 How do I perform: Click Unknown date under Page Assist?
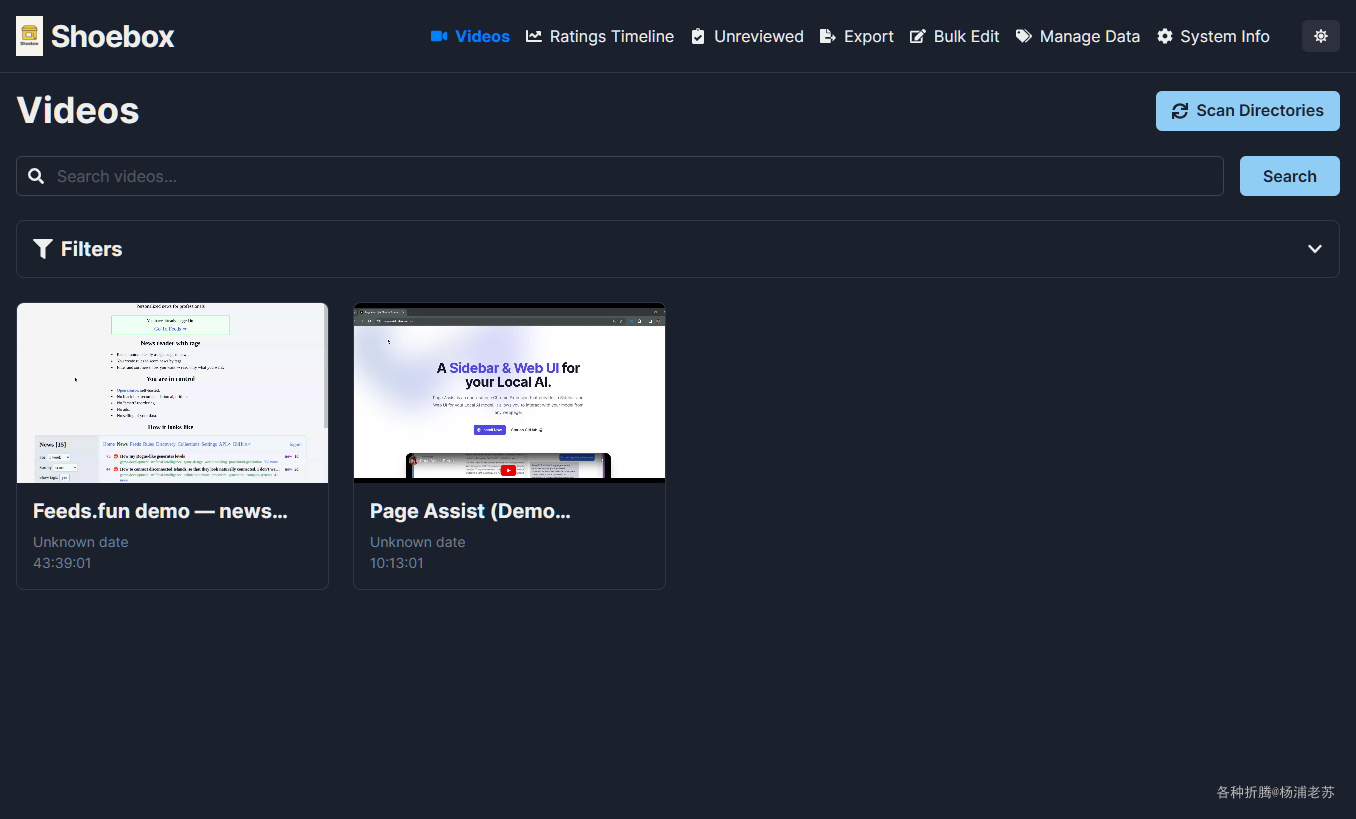pos(418,542)
